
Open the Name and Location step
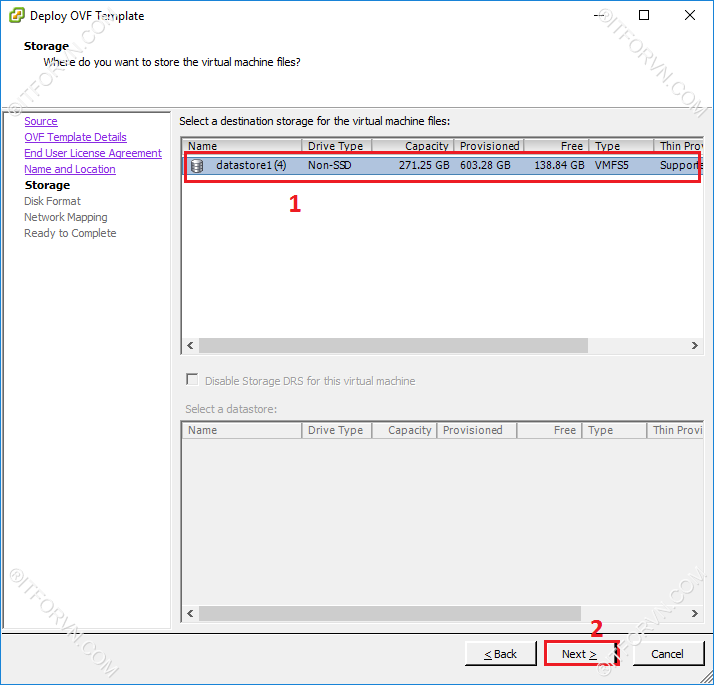click(x=70, y=169)
